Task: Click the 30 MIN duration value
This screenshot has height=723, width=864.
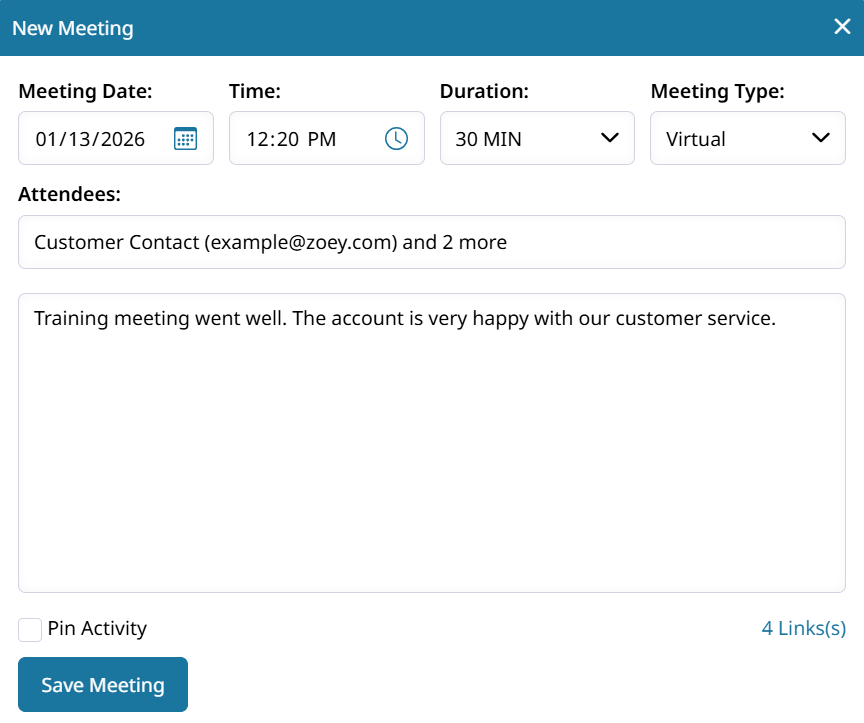Action: click(489, 139)
